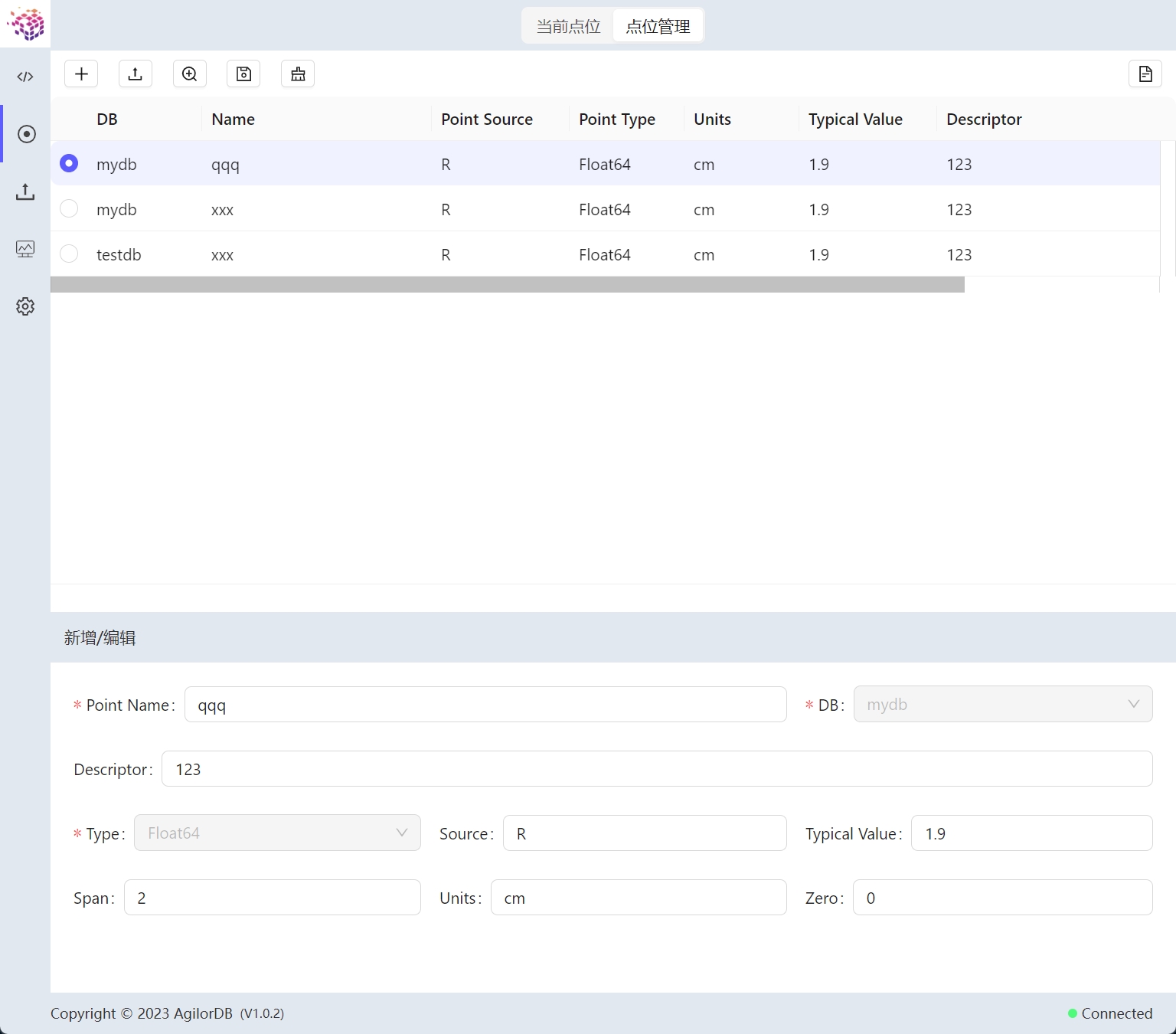
Task: Click the magnifier search toolbar button
Action: [x=190, y=74]
